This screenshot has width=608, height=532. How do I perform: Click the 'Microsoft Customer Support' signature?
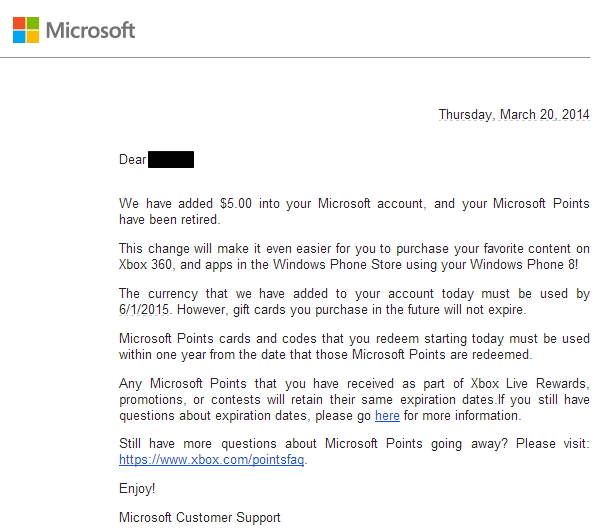coord(200,518)
